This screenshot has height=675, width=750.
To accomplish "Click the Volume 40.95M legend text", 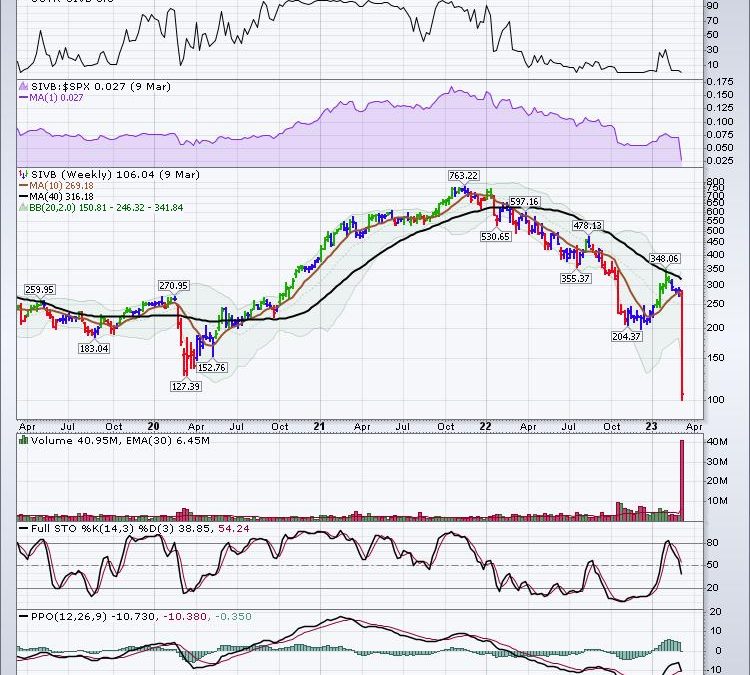I will point(120,441).
